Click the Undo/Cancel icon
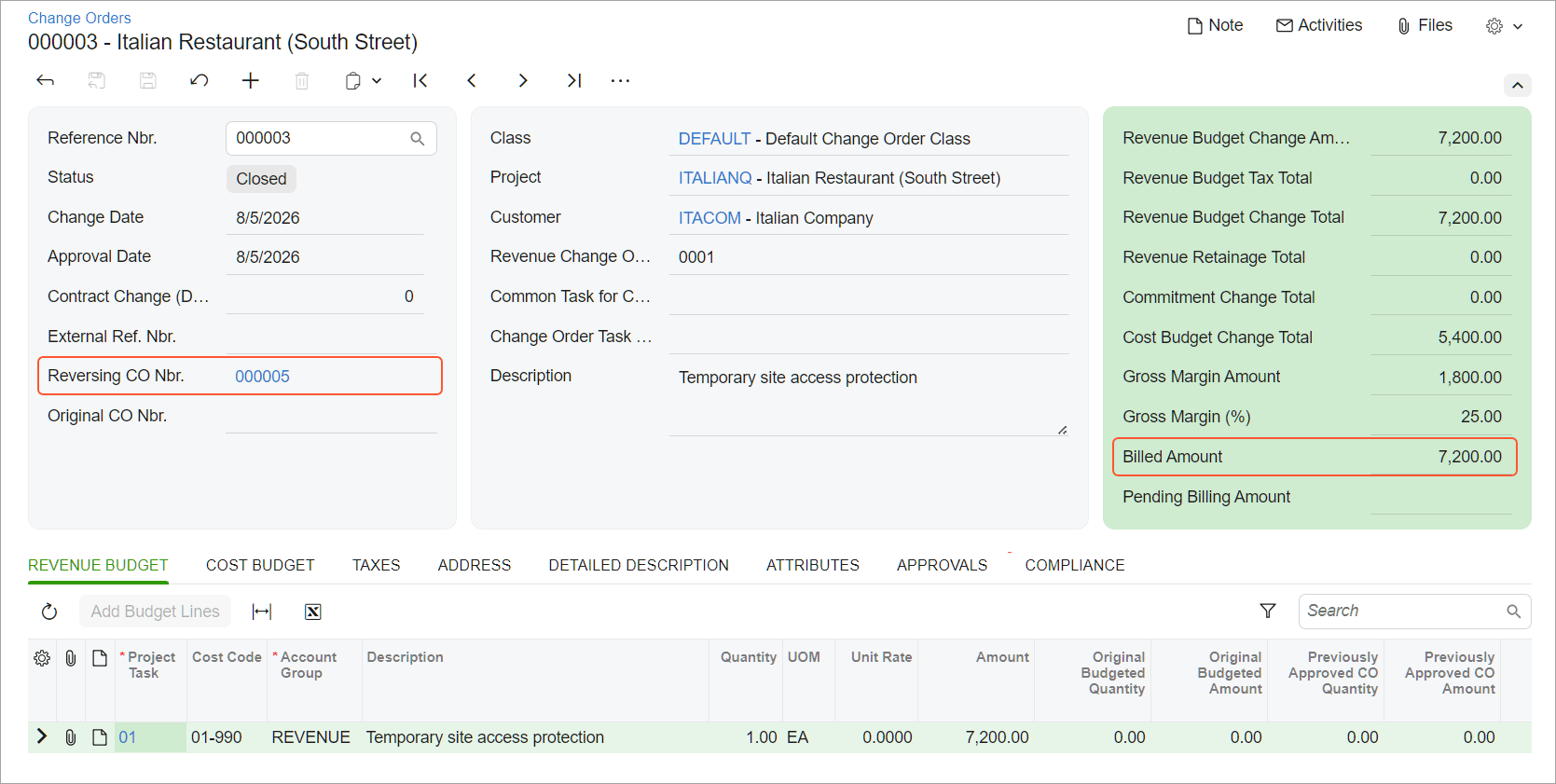1556x784 pixels. (x=199, y=81)
